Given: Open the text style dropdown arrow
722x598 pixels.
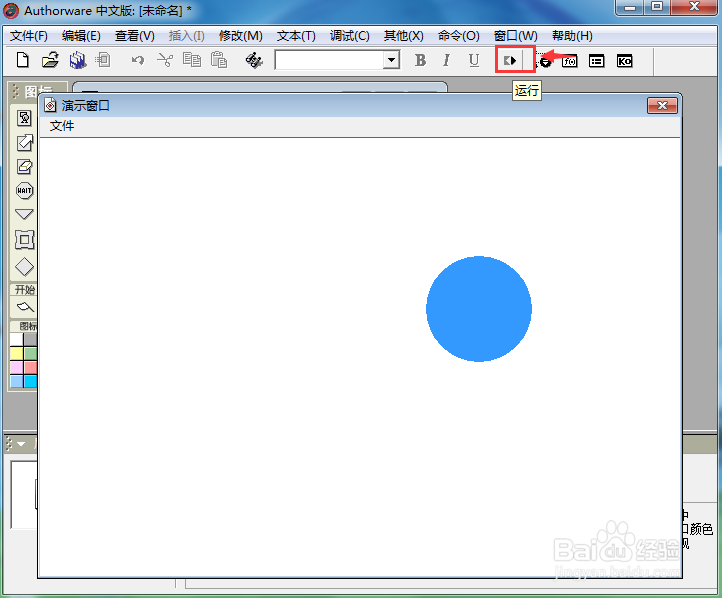Looking at the screenshot, I should coord(391,60).
